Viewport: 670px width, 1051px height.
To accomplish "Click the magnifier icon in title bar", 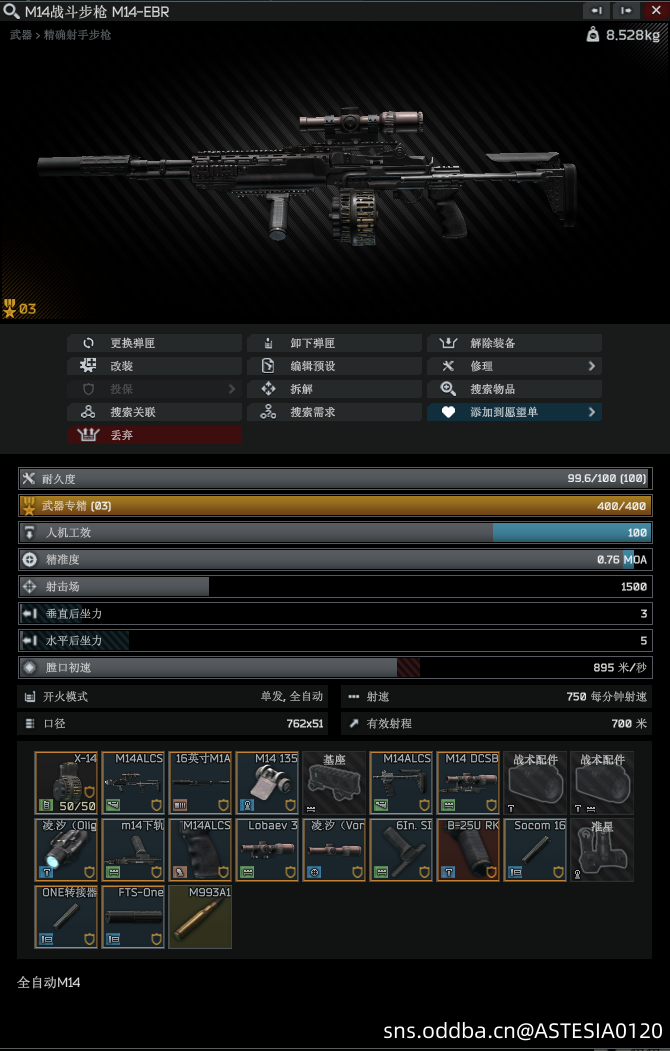I will [x=11, y=11].
